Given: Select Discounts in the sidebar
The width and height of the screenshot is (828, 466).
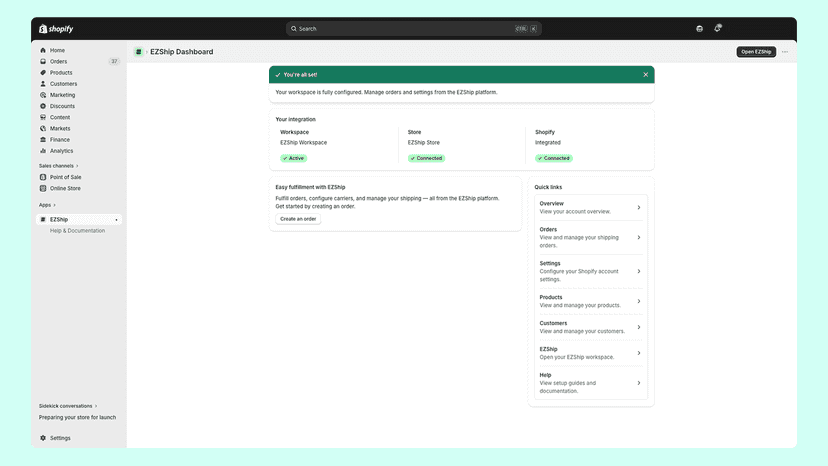Looking at the screenshot, I should pos(79,106).
